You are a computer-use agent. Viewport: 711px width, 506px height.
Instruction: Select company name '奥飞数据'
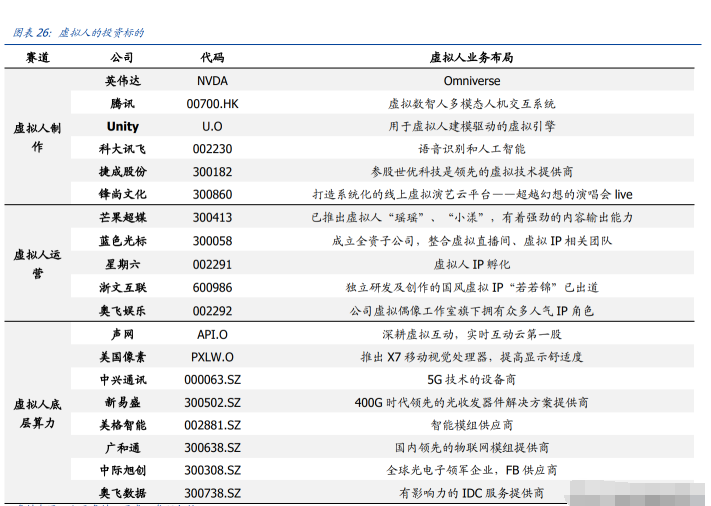coord(122,493)
